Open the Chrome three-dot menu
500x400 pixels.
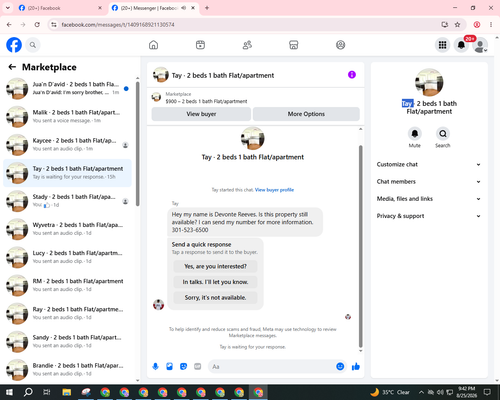(491, 25)
